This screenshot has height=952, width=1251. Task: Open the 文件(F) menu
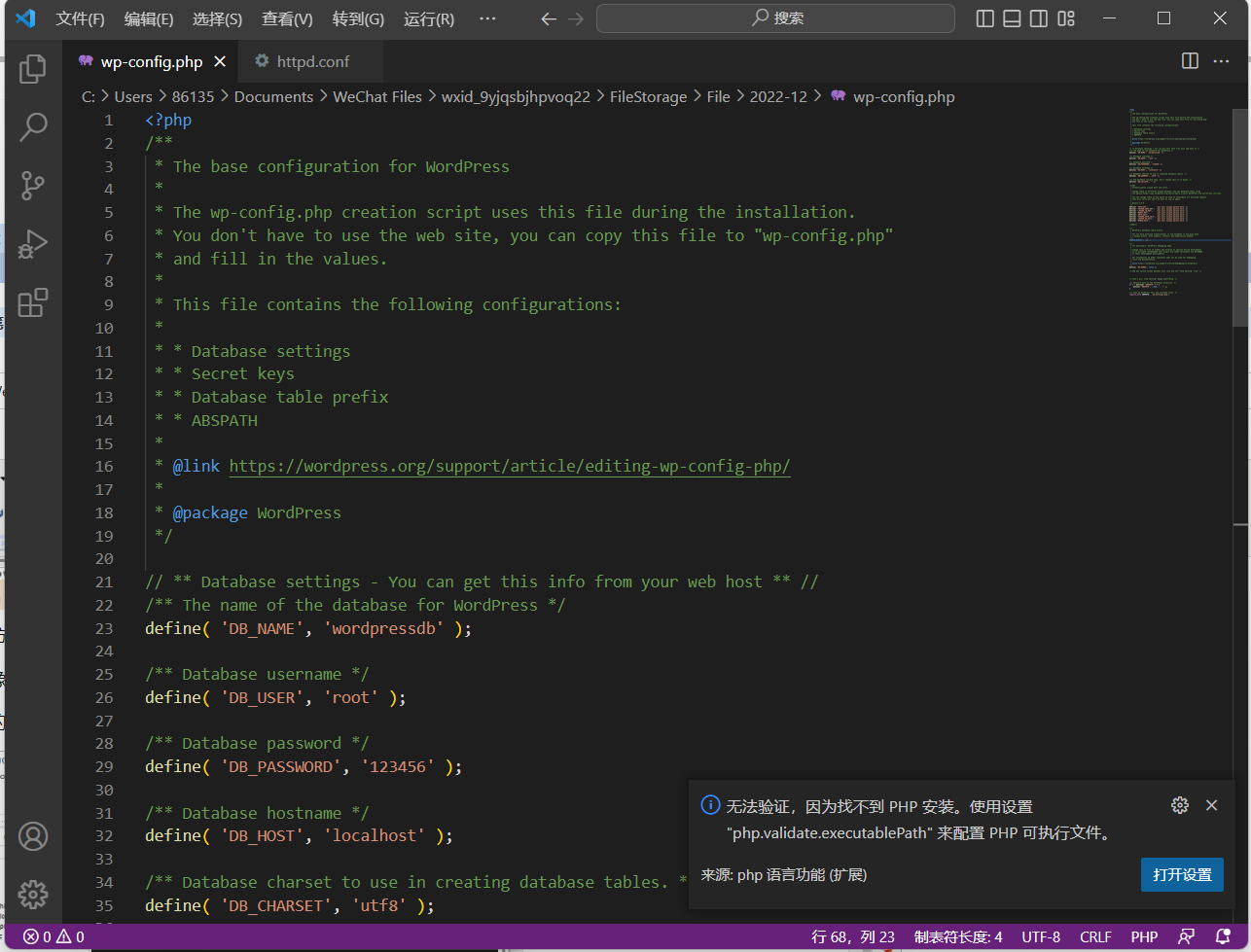(81, 18)
